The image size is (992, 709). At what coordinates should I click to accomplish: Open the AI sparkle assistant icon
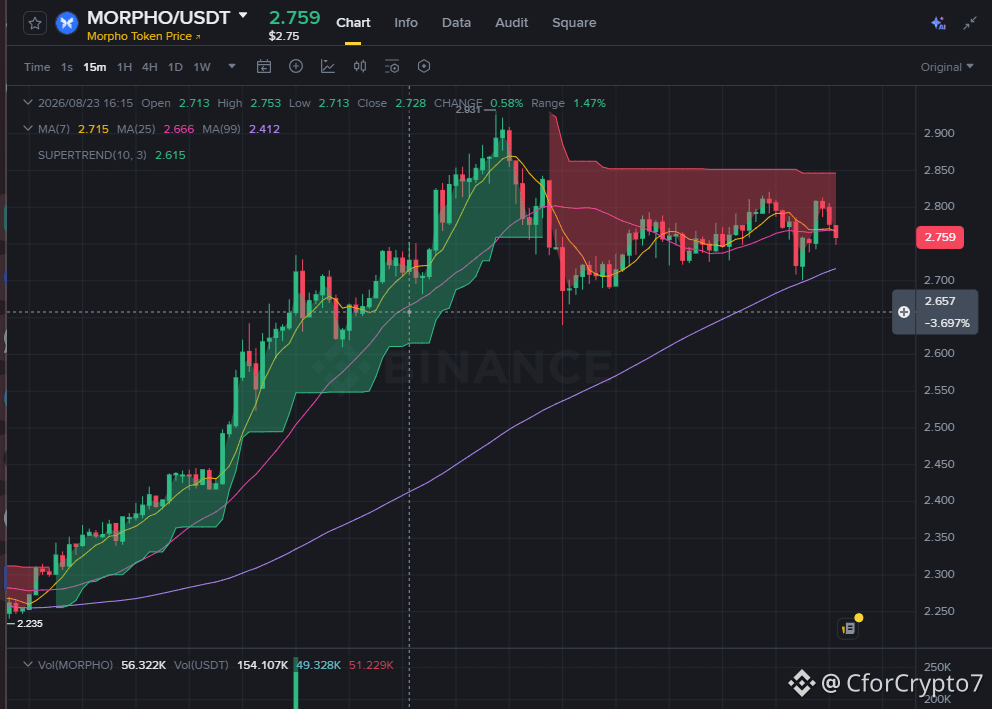[938, 23]
